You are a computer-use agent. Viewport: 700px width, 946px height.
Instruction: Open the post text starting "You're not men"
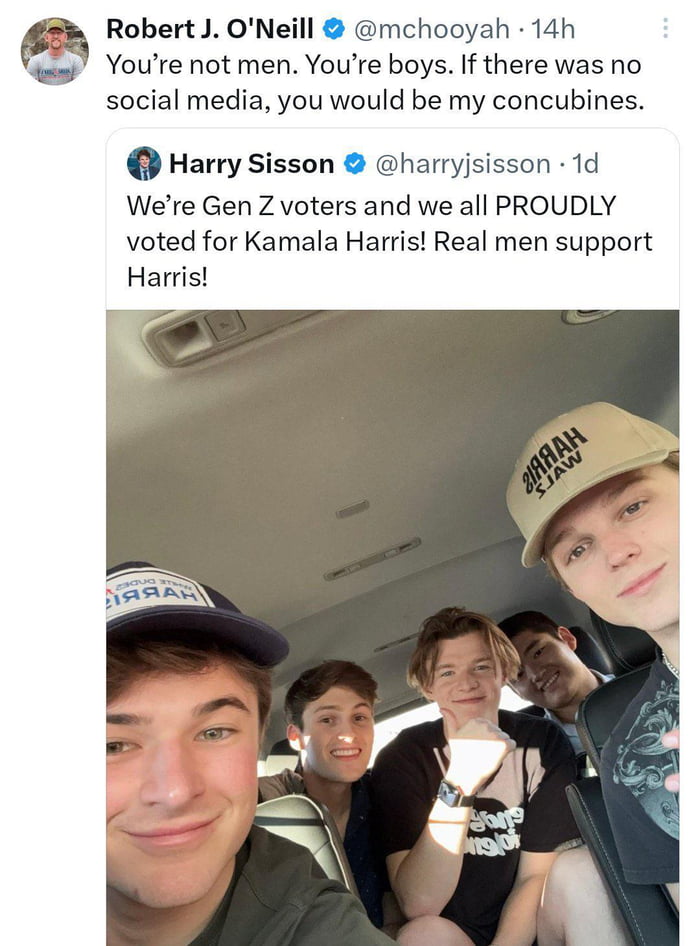pos(375,82)
